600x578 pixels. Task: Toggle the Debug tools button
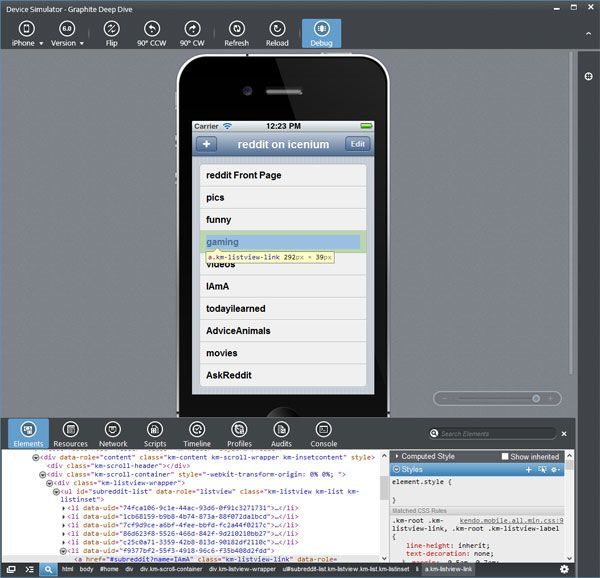[x=321, y=34]
